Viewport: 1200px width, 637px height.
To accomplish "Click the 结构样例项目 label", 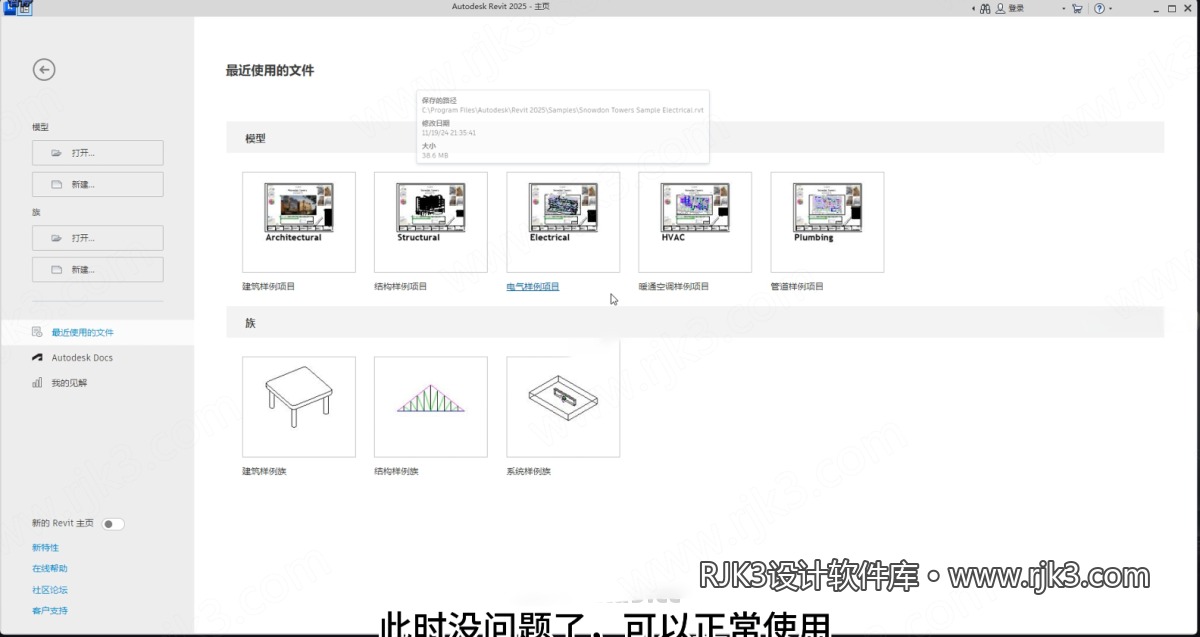I will [401, 287].
